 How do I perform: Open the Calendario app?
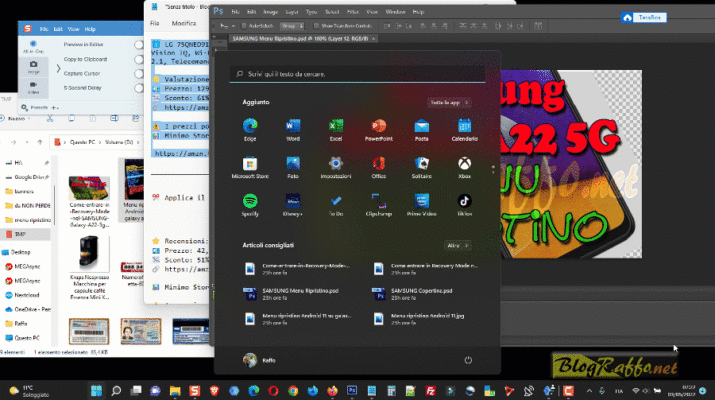[x=464, y=130]
